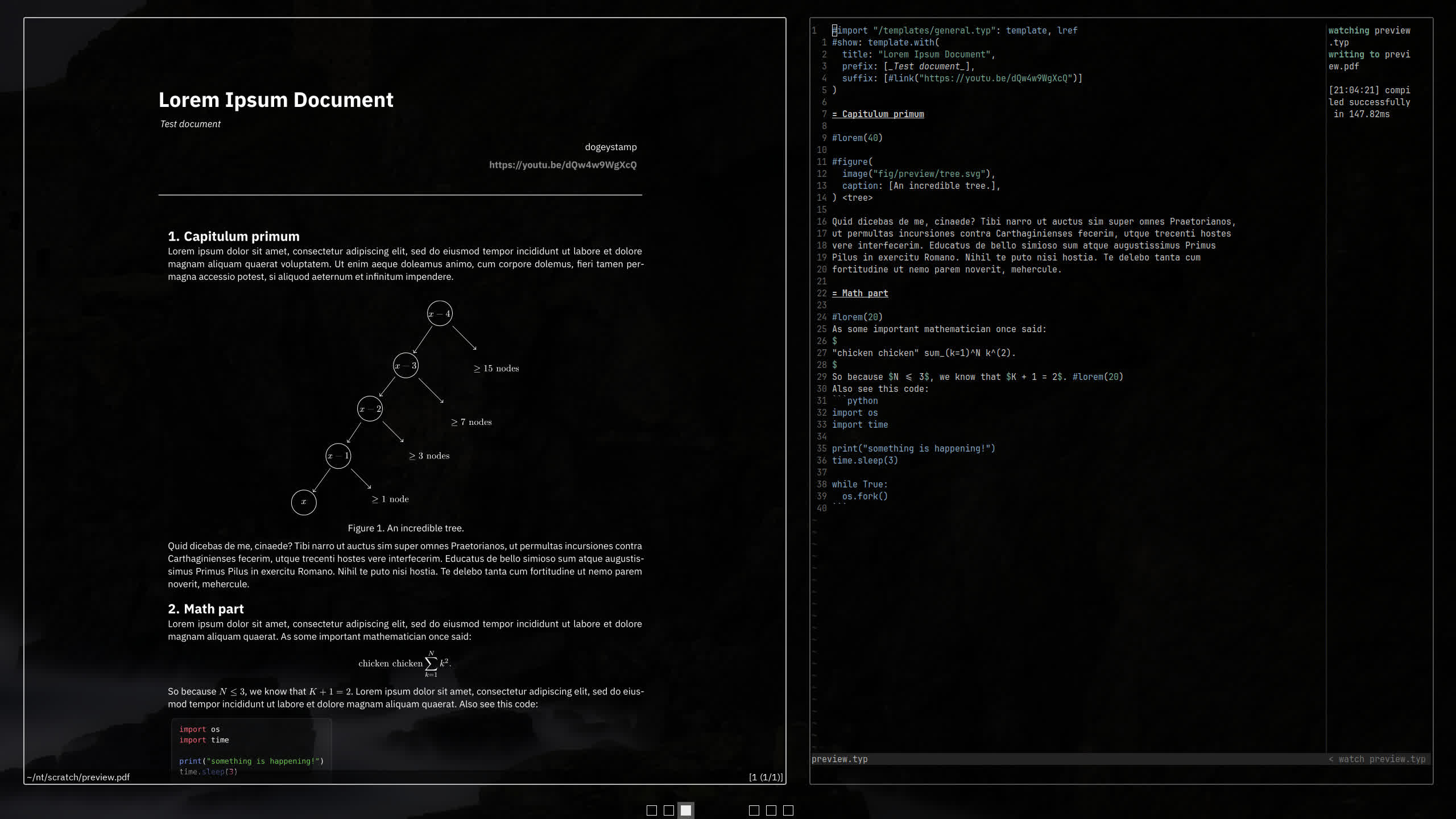
Task: Click the "= Math part" heading in editor
Action: [x=860, y=293]
